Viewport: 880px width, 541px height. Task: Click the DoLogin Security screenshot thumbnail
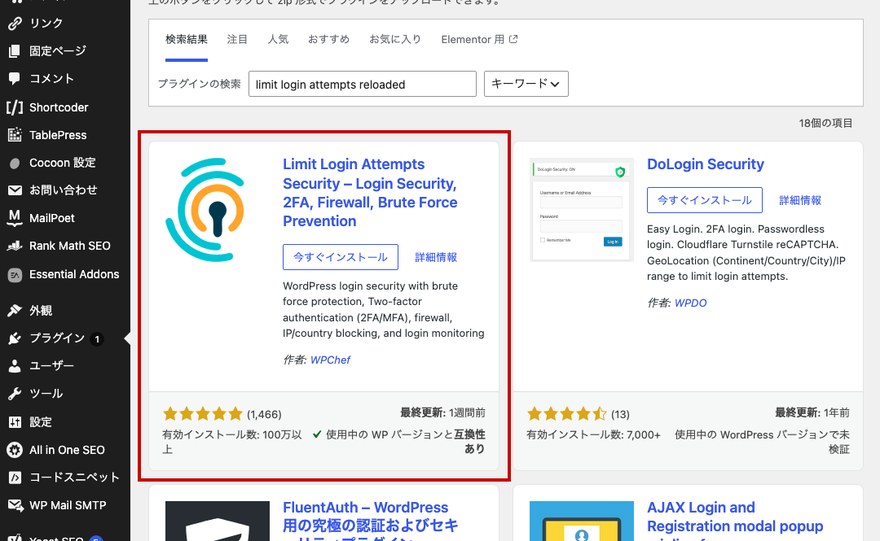(x=581, y=210)
